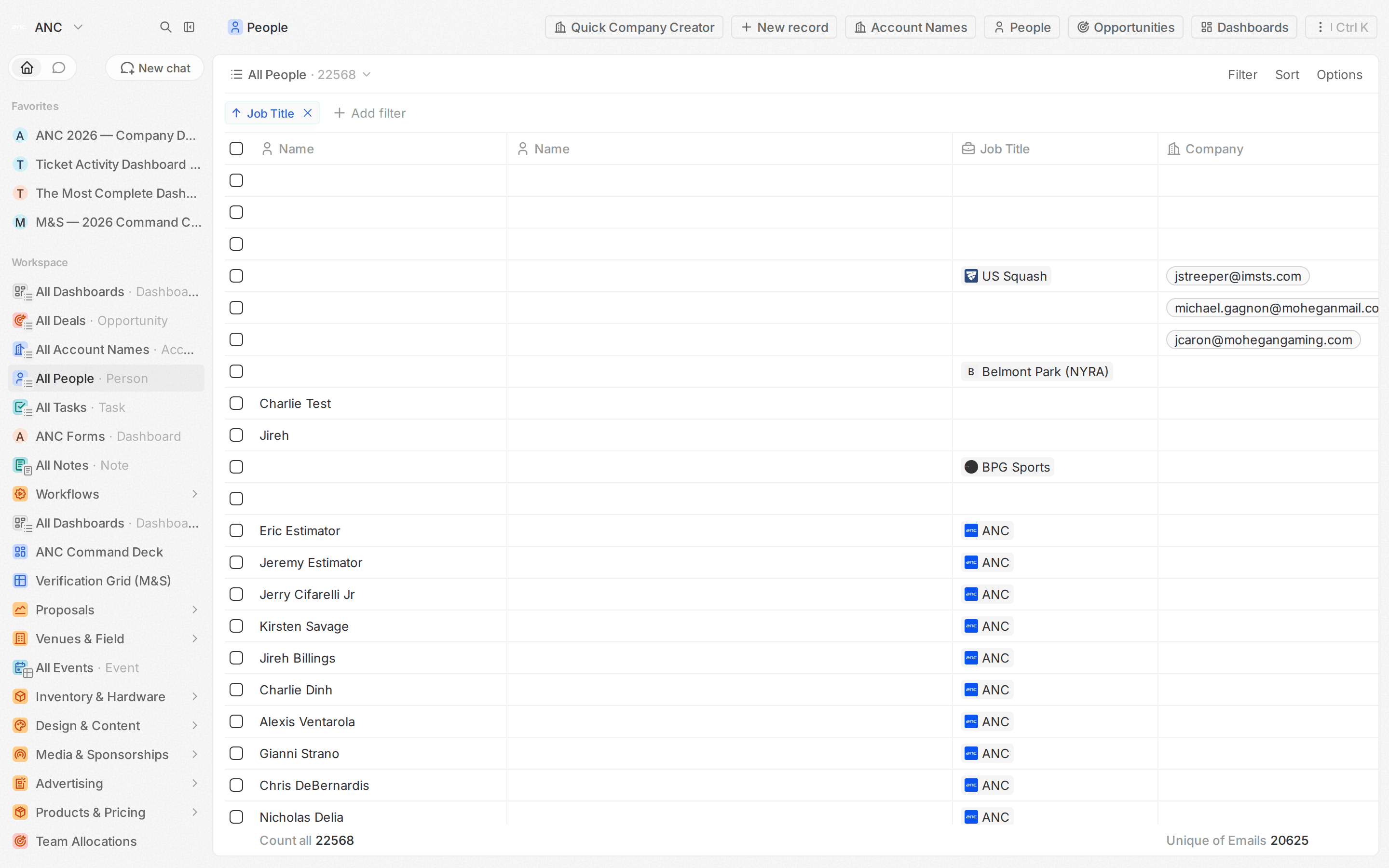Expand the Advertising section
1389x868 pixels.
tap(194, 783)
